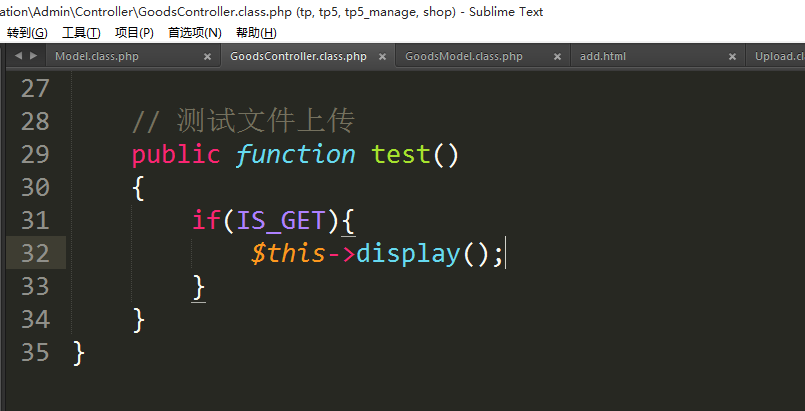Viewport: 805px width, 411px height.
Task: Open the 转到(G) menu
Action: pyautogui.click(x=27, y=33)
